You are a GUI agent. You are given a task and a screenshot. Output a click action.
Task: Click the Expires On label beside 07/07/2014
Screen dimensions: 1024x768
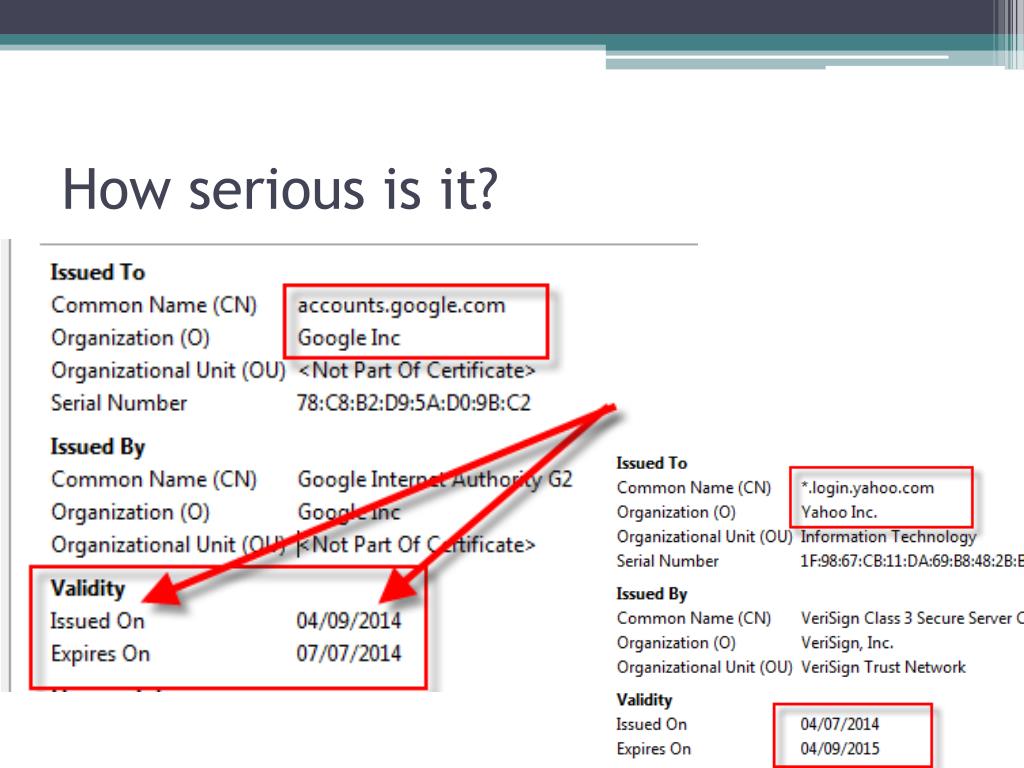coord(101,653)
